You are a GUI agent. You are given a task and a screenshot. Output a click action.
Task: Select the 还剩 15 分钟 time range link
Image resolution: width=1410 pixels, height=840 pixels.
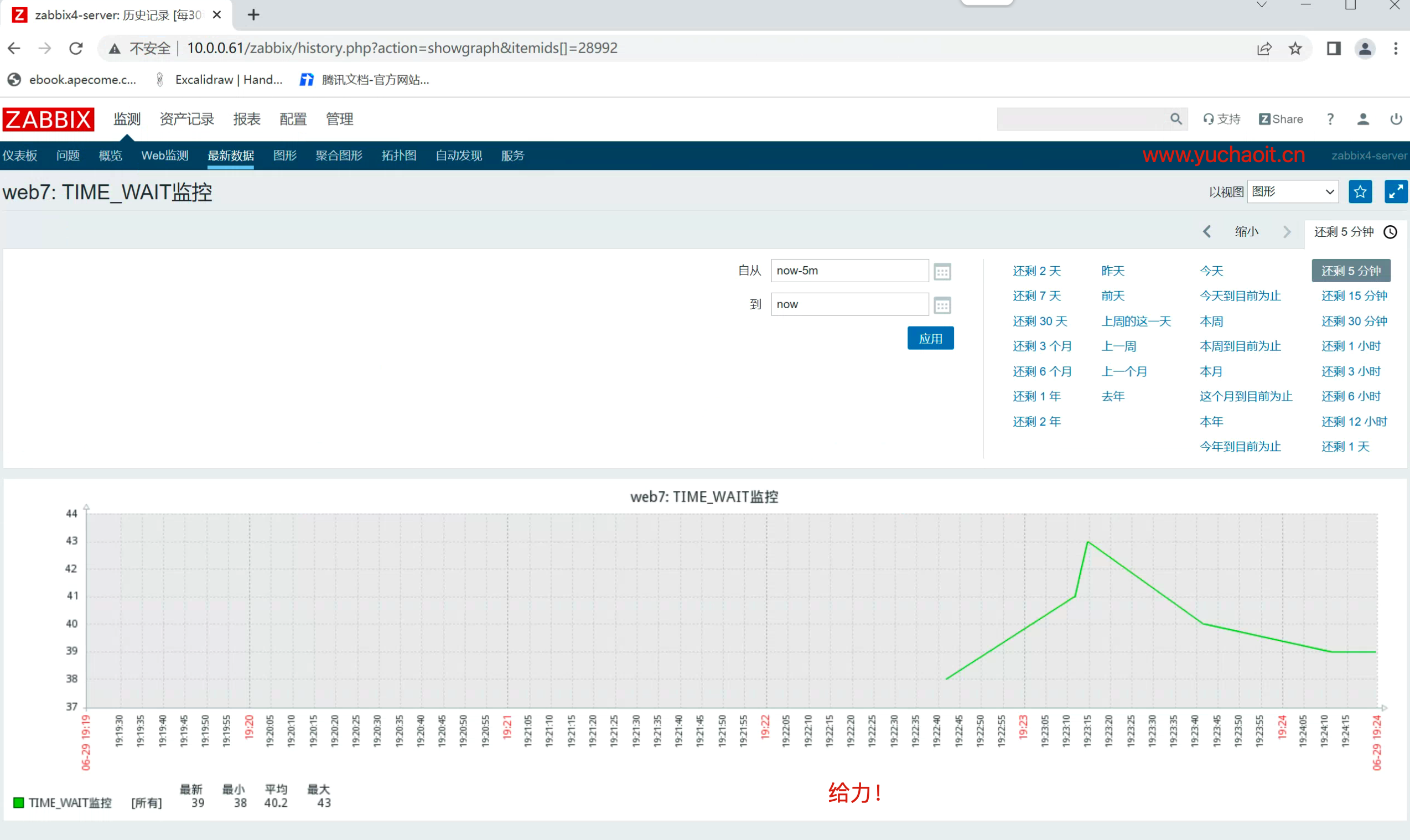(x=1354, y=296)
